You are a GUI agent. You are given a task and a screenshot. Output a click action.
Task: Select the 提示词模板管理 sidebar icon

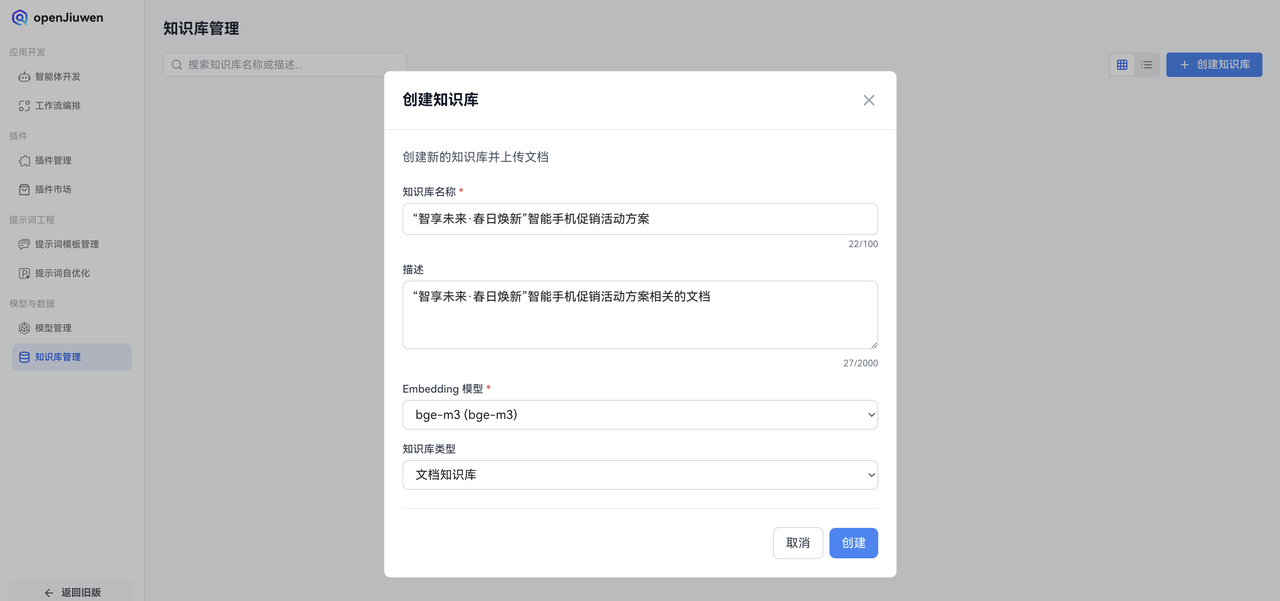click(24, 244)
